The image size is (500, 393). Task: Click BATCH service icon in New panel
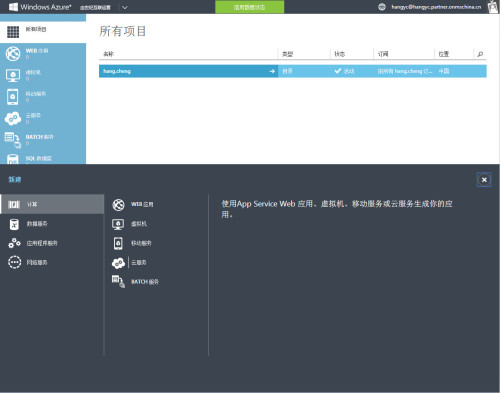click(118, 282)
